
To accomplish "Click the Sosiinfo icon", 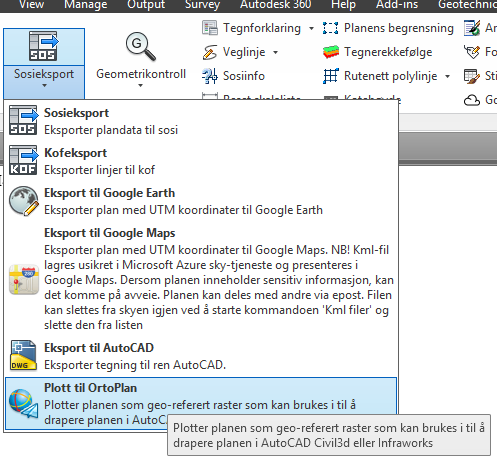I will click(210, 76).
